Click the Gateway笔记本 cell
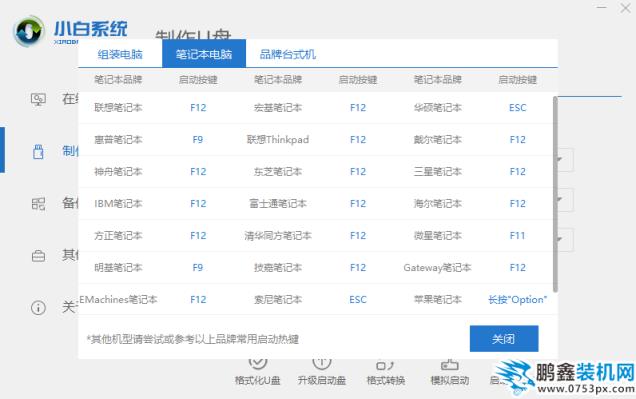This screenshot has width=636, height=399. [x=438, y=268]
